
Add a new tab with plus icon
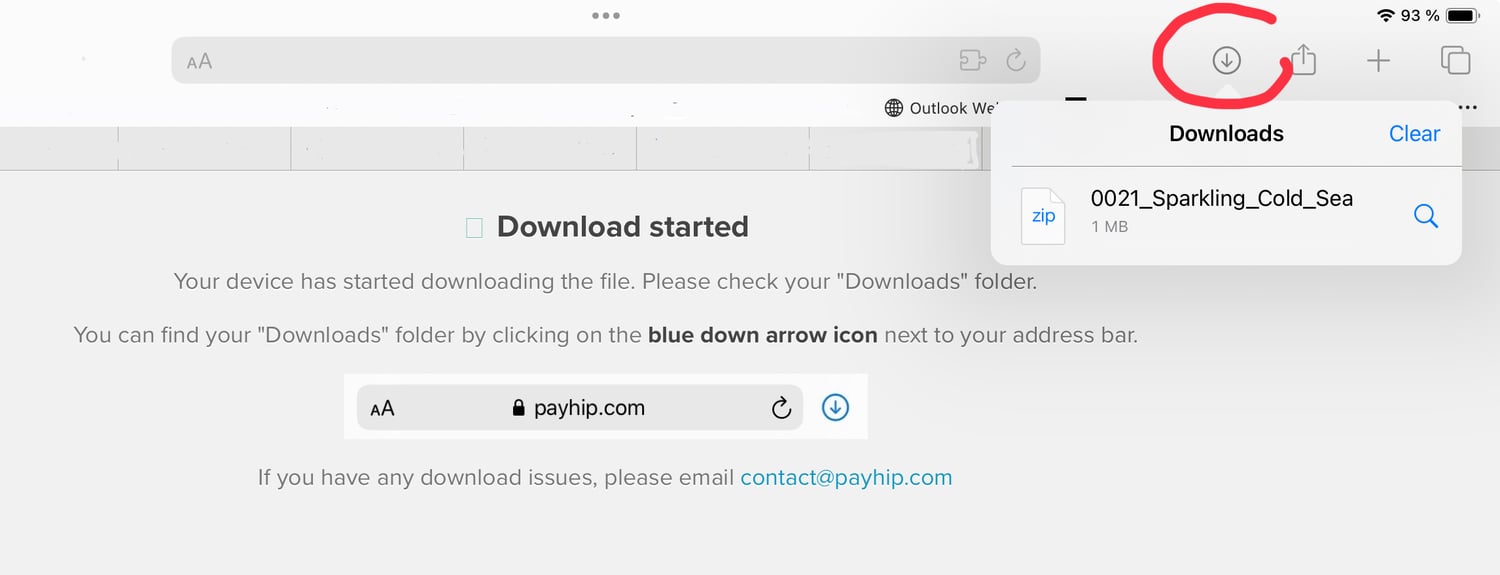tap(1378, 61)
